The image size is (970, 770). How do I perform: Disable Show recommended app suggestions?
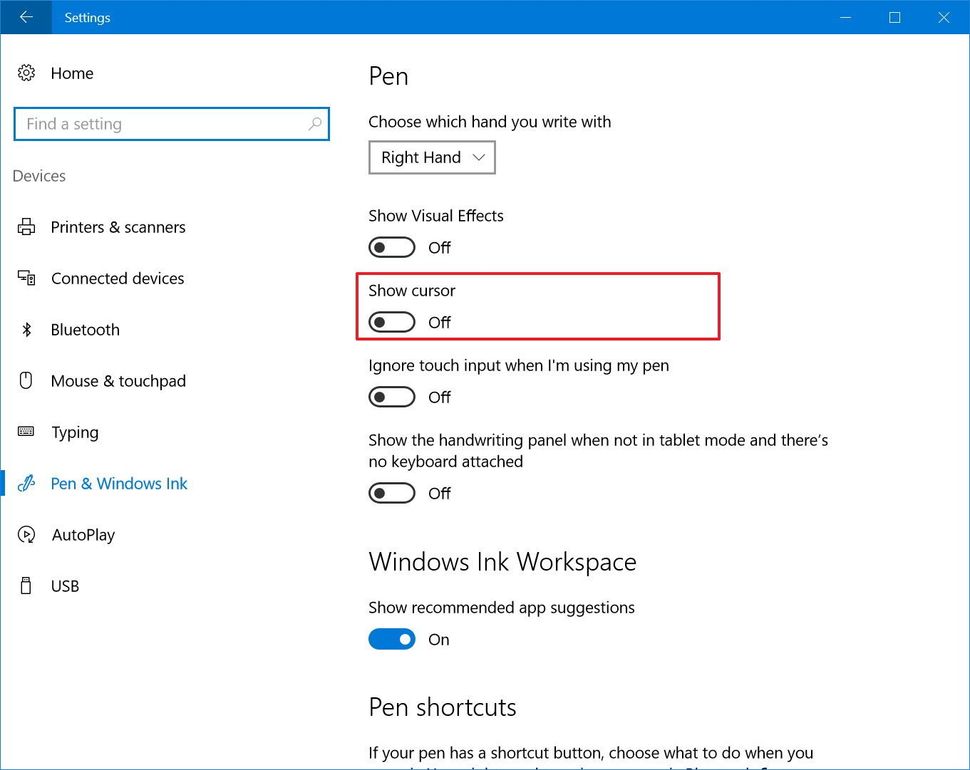(x=391, y=638)
